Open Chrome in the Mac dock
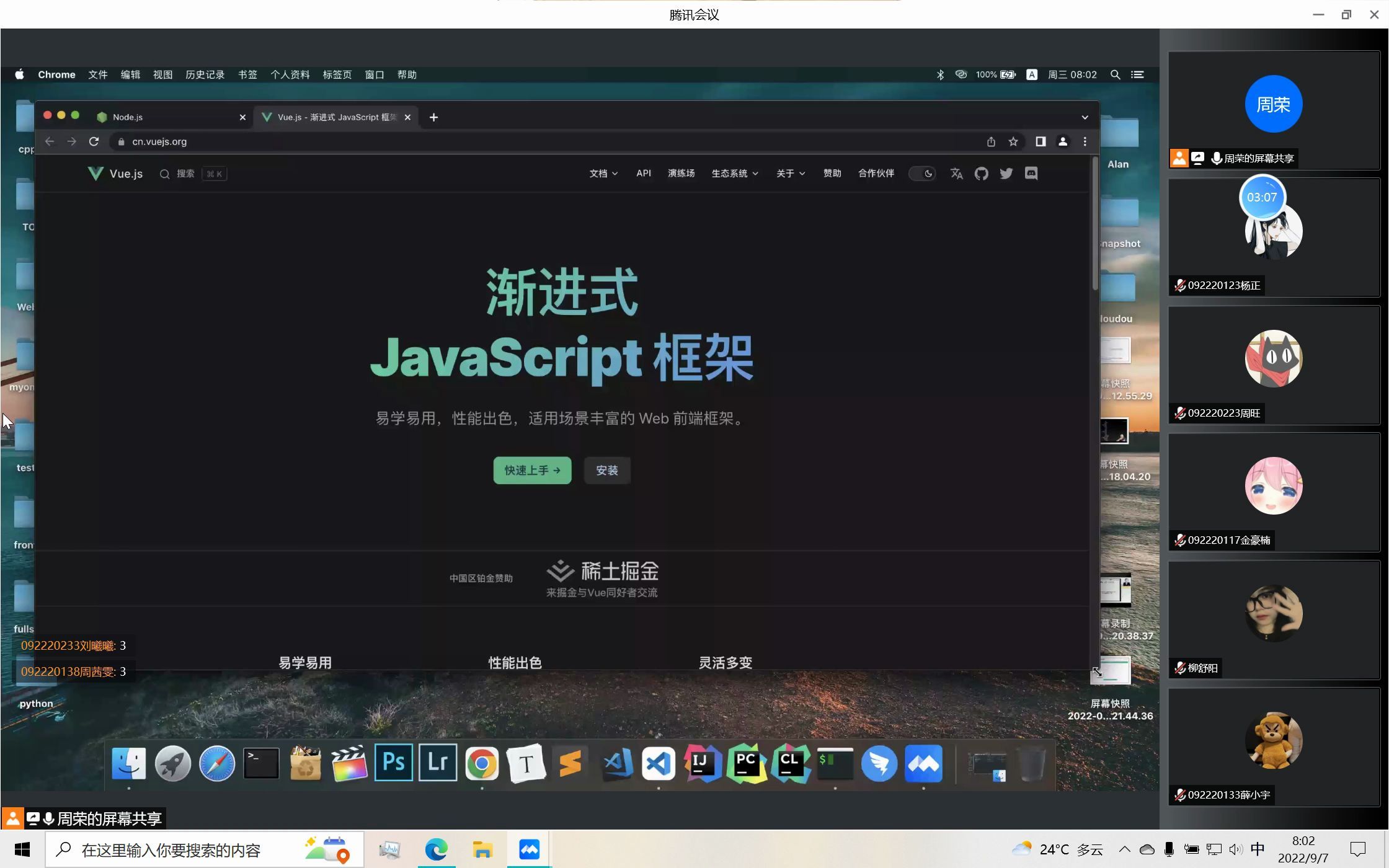 (482, 763)
